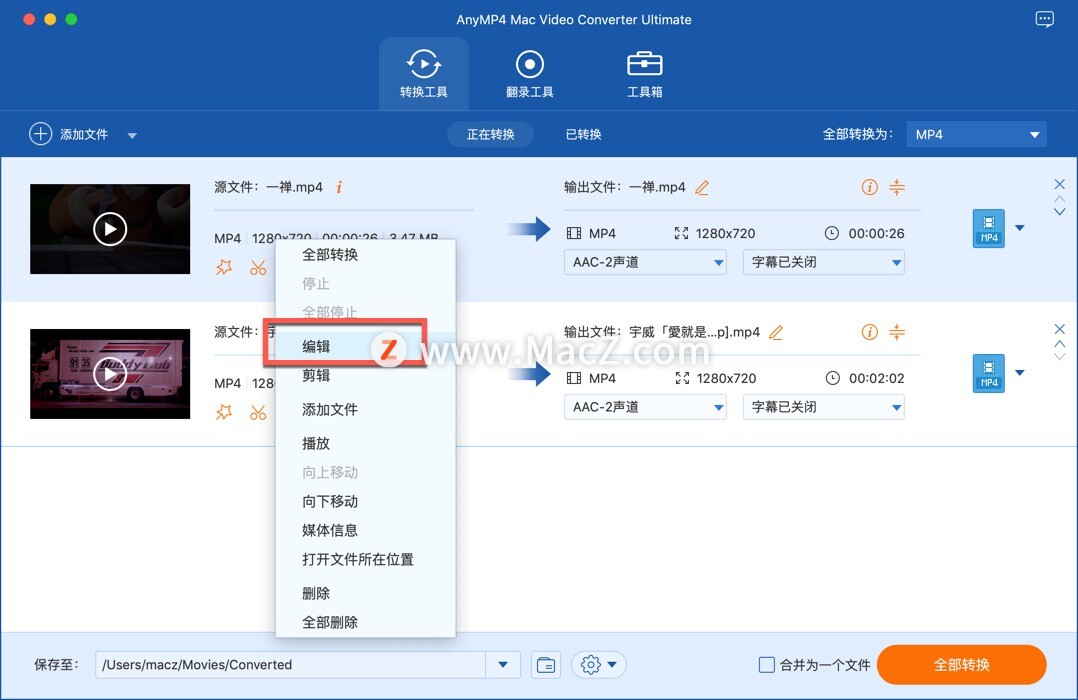
Task: Open media info icon for 宇威 output
Action: [869, 332]
